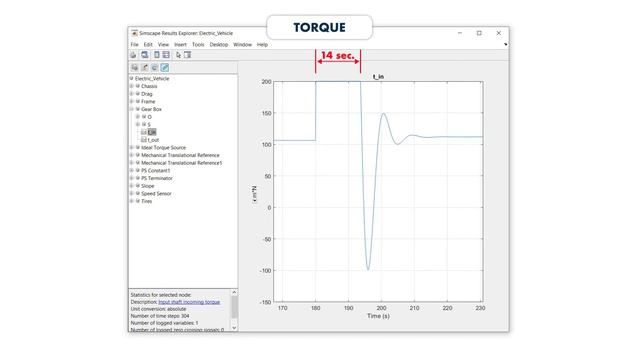Select the Frame tree item label

coord(148,101)
